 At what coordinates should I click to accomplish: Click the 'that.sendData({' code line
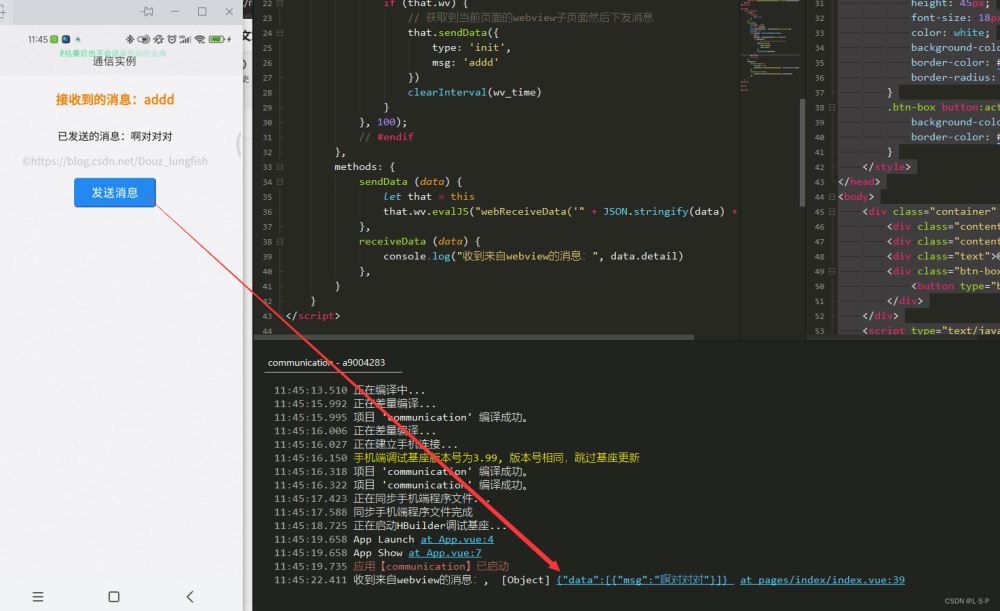pyautogui.click(x=453, y=33)
